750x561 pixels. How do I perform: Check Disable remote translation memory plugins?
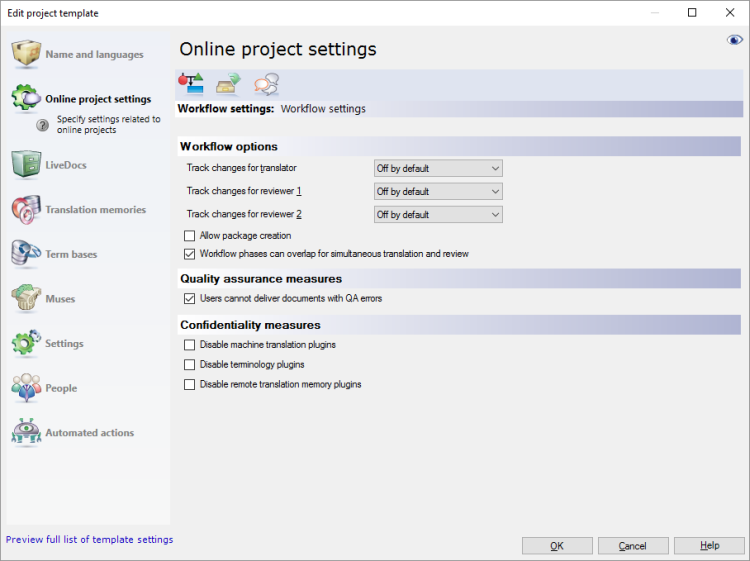click(x=189, y=385)
